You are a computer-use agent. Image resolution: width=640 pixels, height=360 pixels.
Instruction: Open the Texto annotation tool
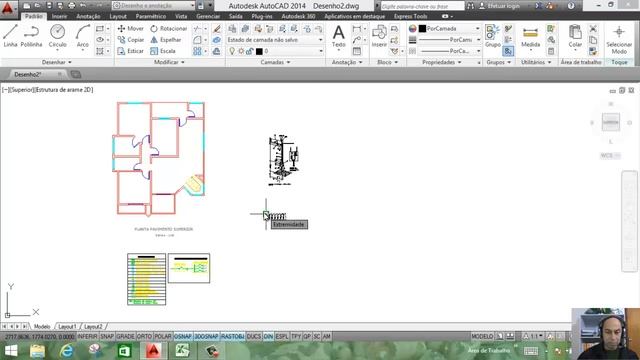pyautogui.click(x=338, y=36)
